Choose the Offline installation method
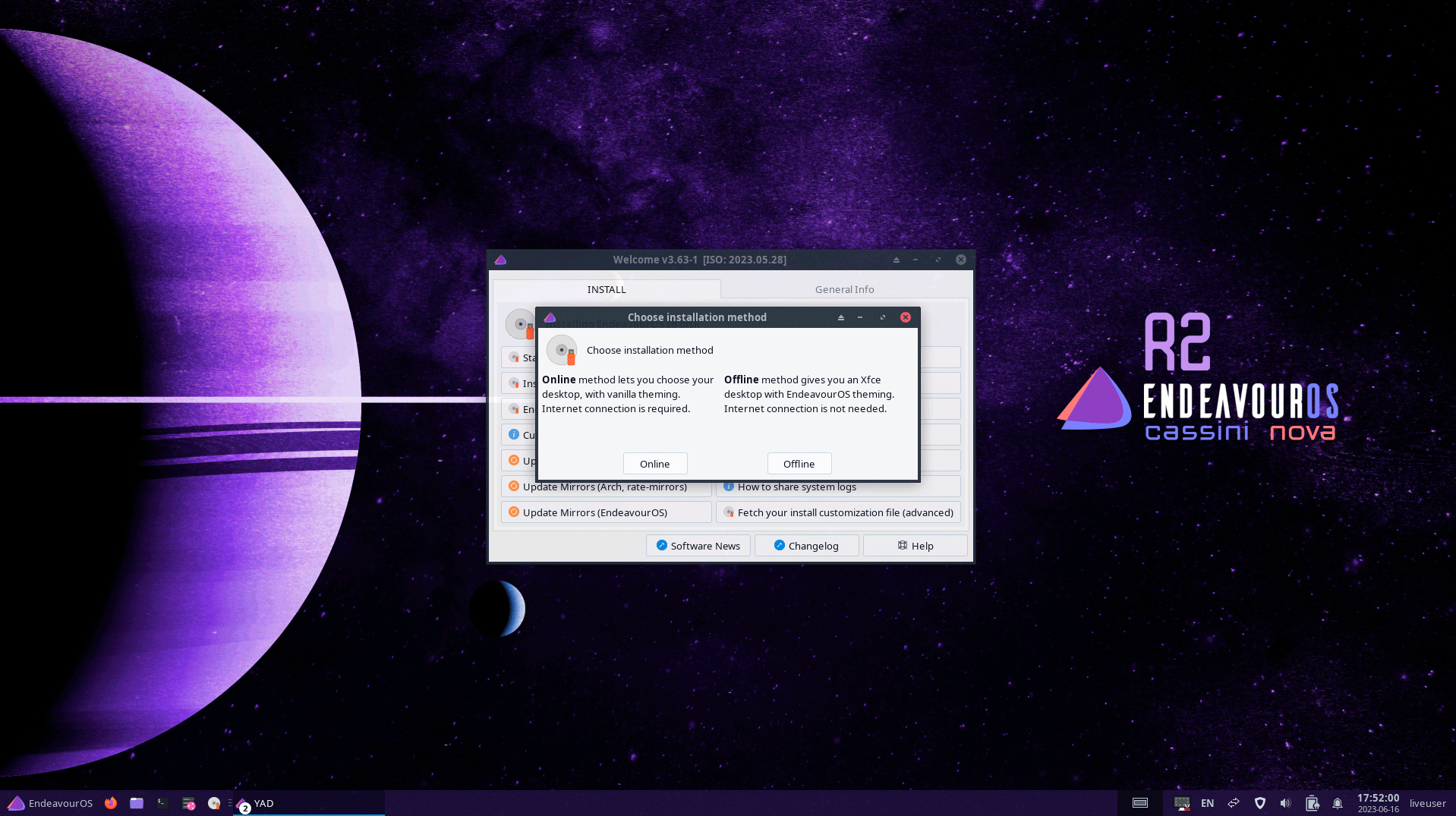Image resolution: width=1456 pixels, height=816 pixels. pos(799,464)
